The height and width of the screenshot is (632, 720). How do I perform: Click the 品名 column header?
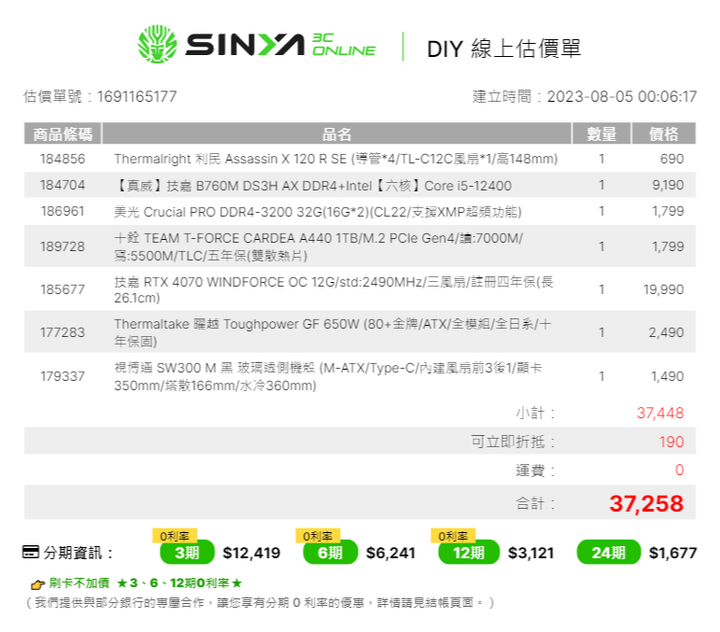click(x=337, y=134)
